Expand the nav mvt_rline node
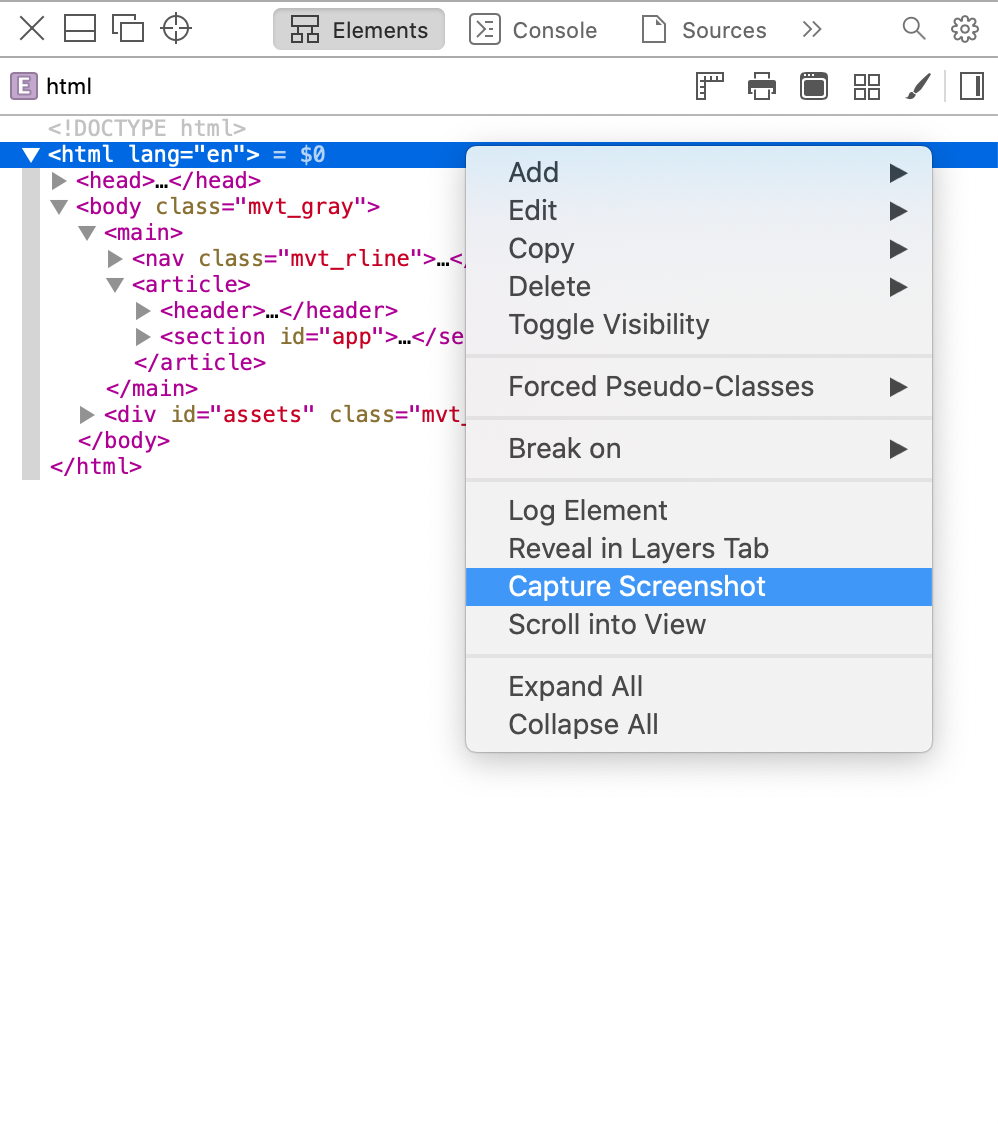The image size is (998, 1124). pos(115,259)
